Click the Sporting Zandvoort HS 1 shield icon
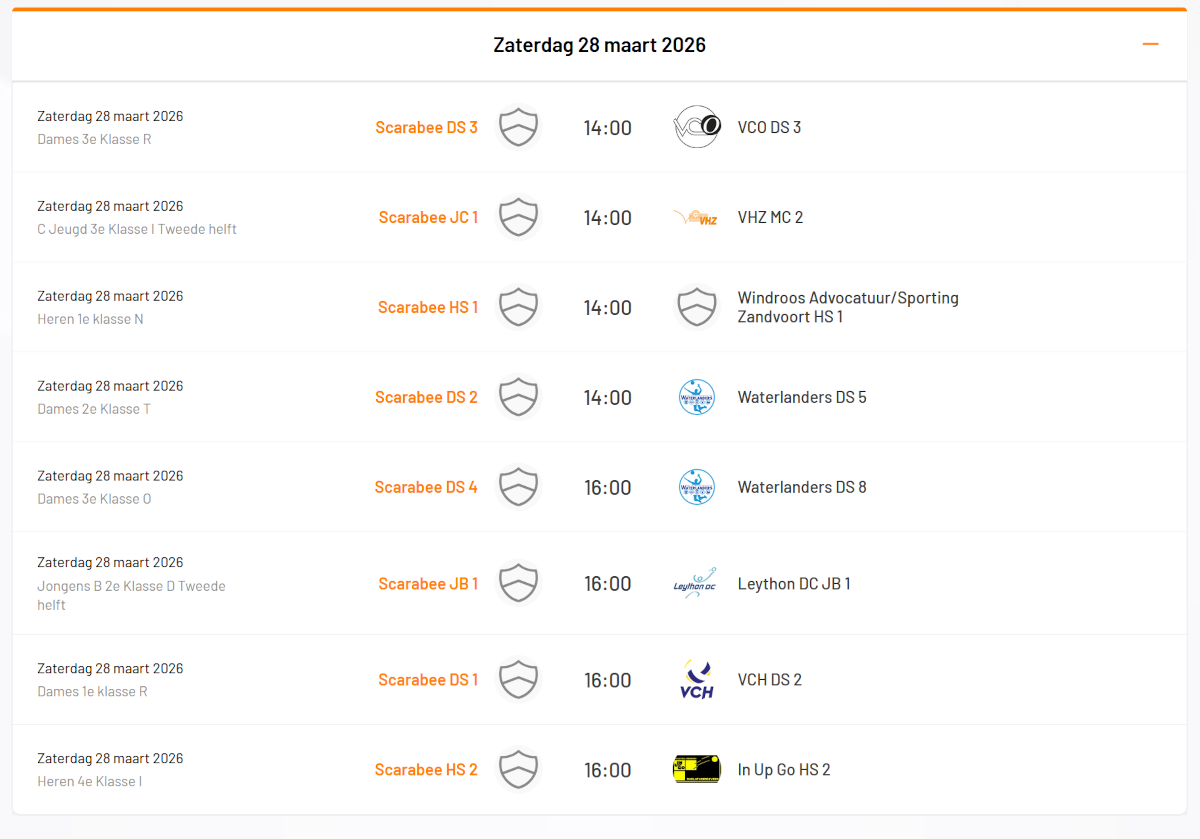 [x=696, y=308]
